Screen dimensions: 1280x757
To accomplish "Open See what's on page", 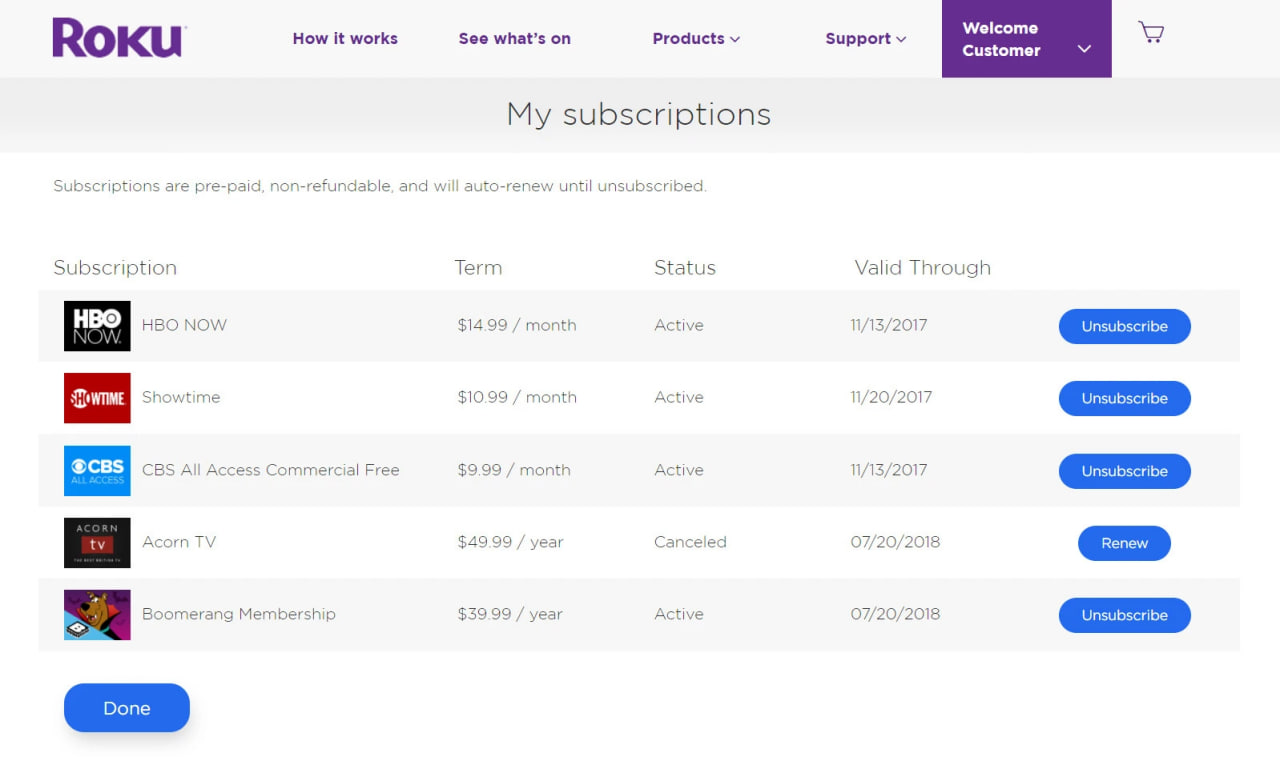I will 514,38.
